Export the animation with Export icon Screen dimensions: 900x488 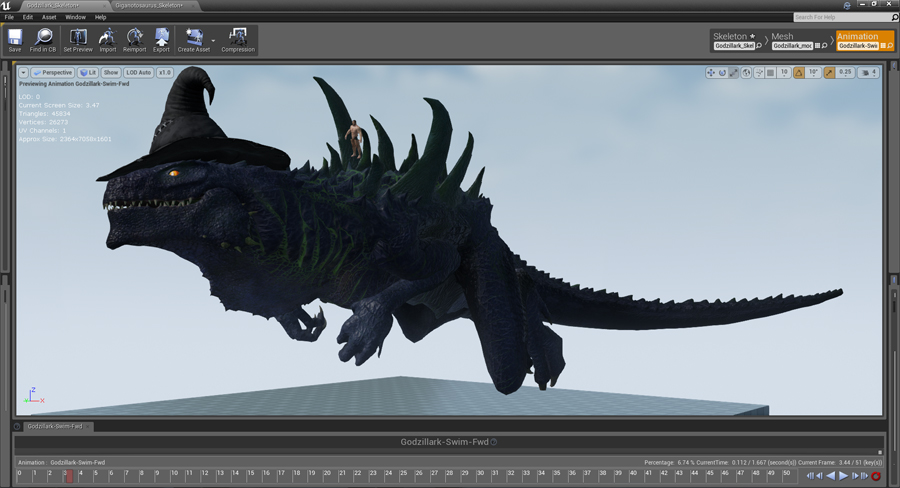pos(161,40)
